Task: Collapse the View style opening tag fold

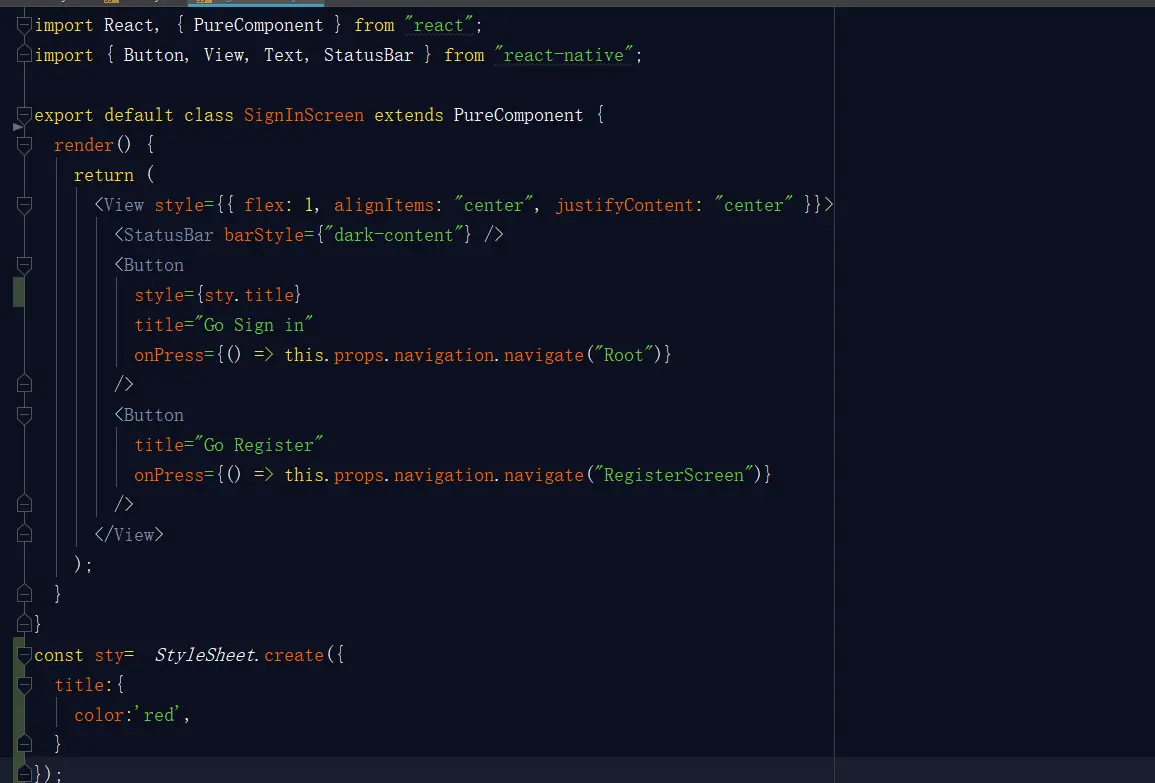Action: coord(24,206)
